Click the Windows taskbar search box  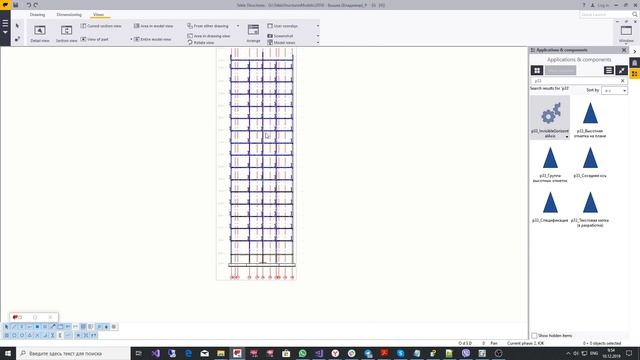coord(73,353)
